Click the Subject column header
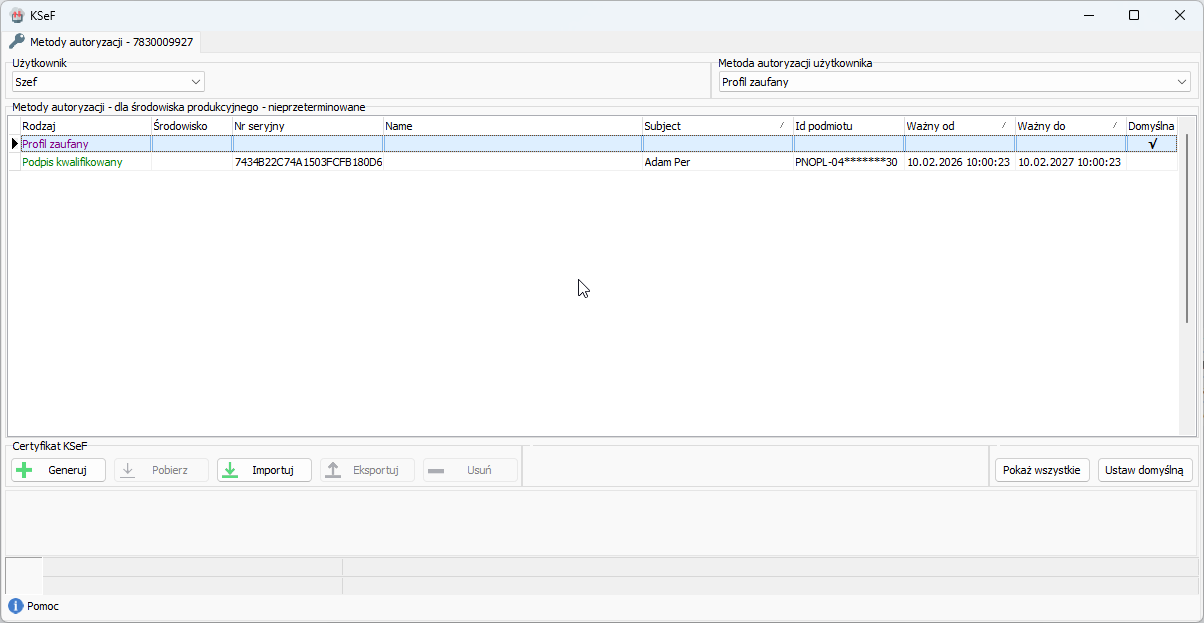 716,126
